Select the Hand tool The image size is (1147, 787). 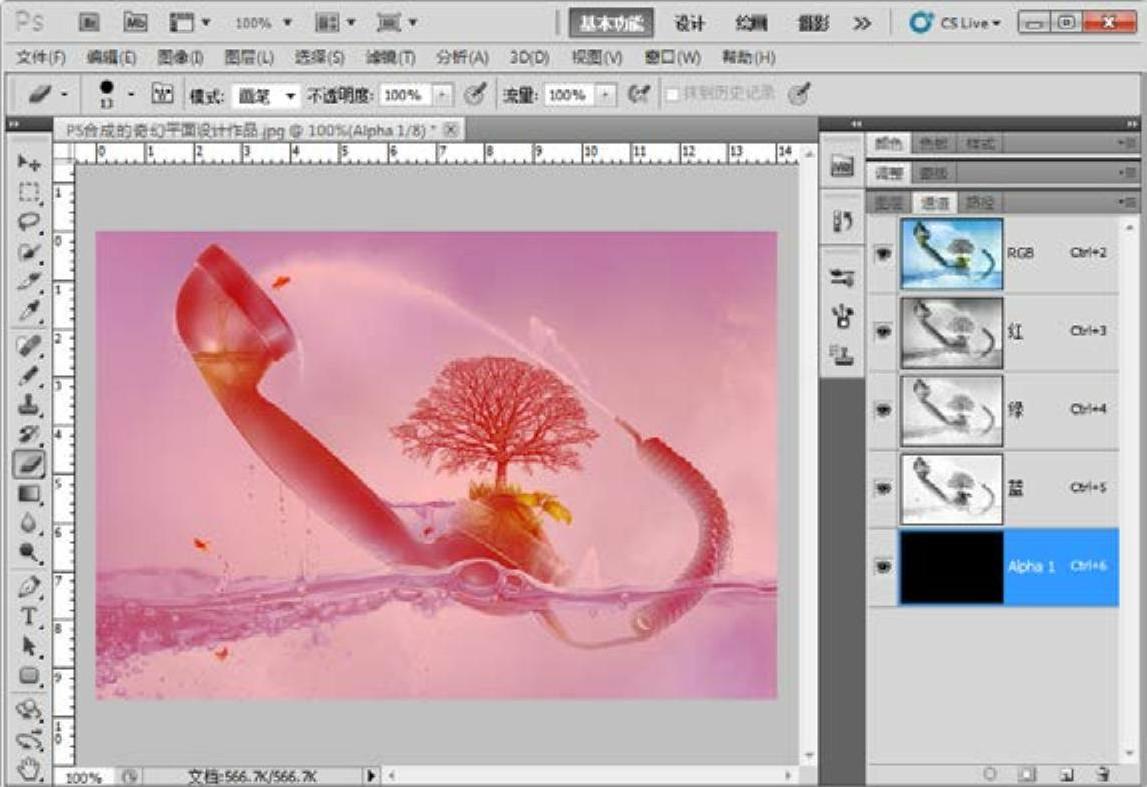(x=29, y=767)
